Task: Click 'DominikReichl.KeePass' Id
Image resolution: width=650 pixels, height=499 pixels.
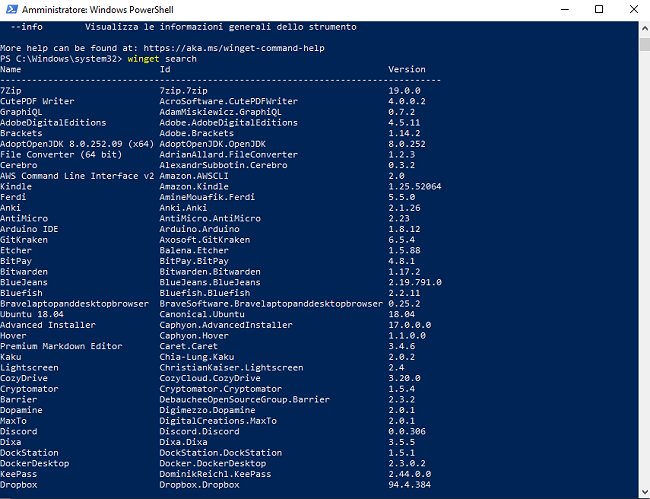Action: click(215, 474)
